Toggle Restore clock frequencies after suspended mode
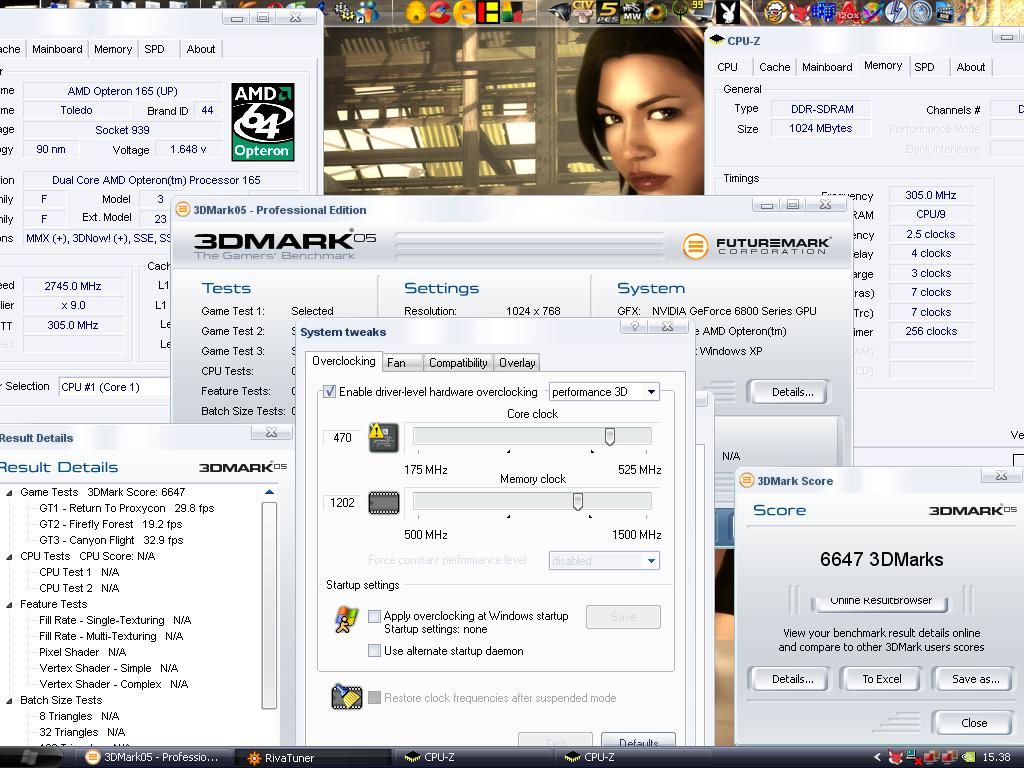The height and width of the screenshot is (768, 1024). pos(374,697)
